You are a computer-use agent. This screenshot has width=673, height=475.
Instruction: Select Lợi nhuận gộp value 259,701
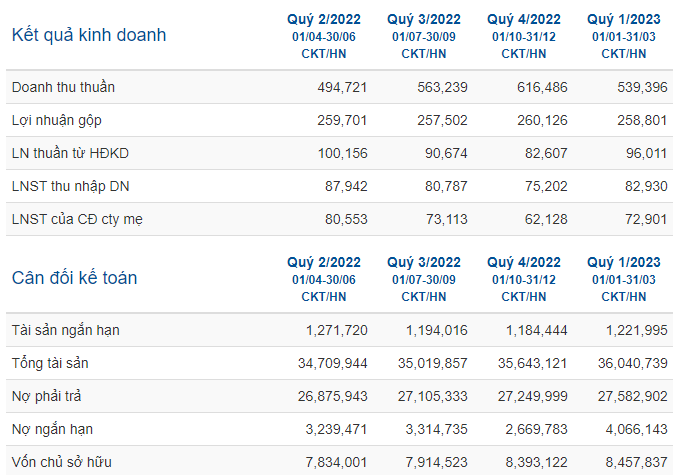[342, 121]
